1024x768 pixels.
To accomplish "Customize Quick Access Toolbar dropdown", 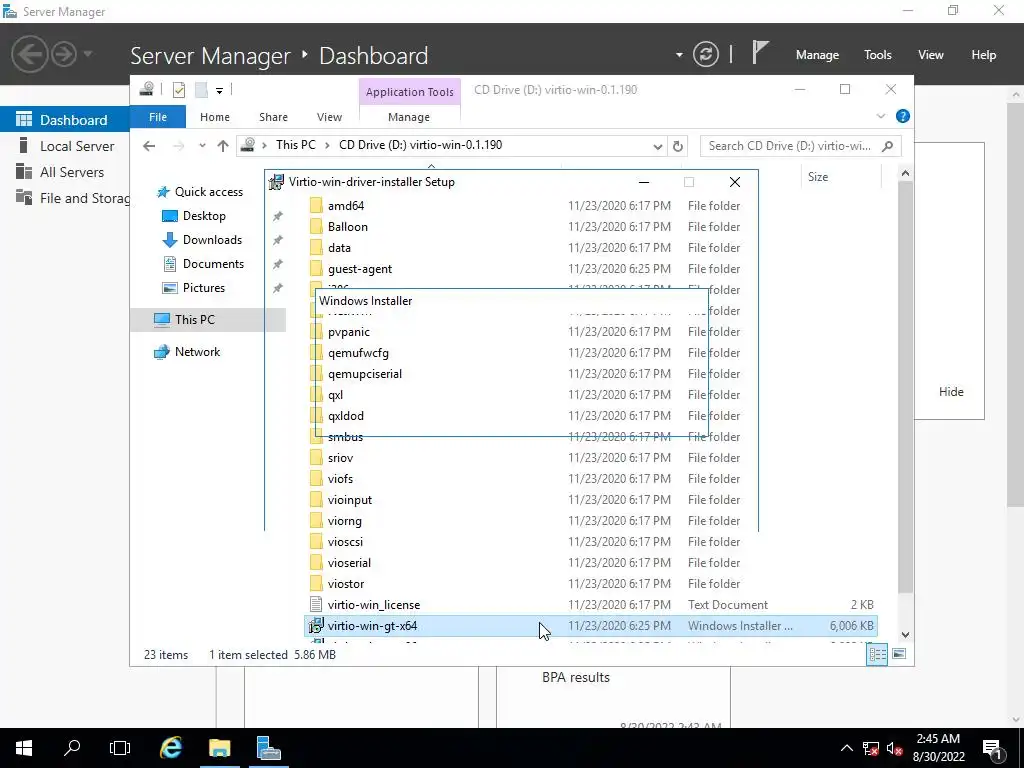I will [219, 91].
